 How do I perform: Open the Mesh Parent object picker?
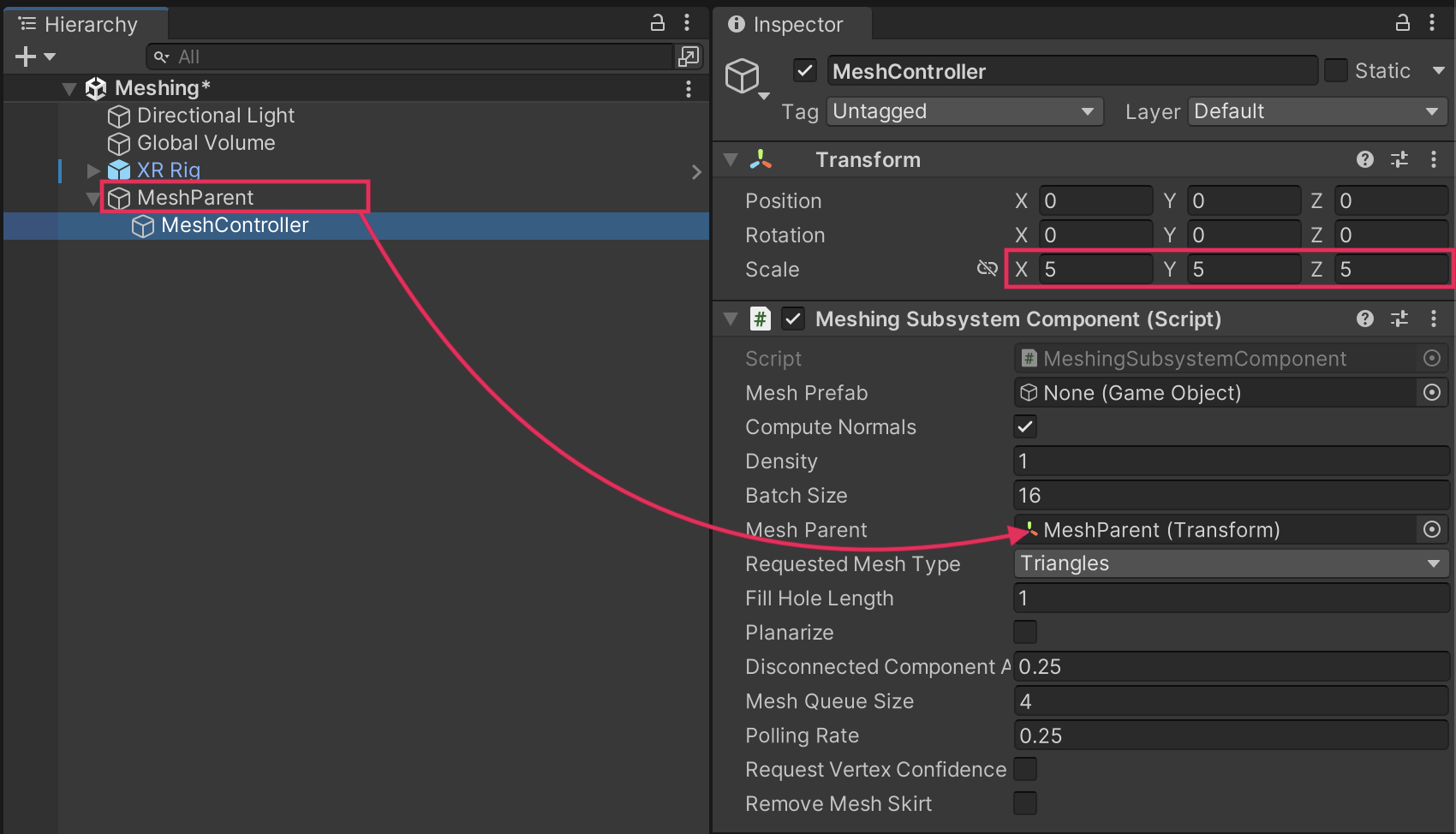[1431, 529]
